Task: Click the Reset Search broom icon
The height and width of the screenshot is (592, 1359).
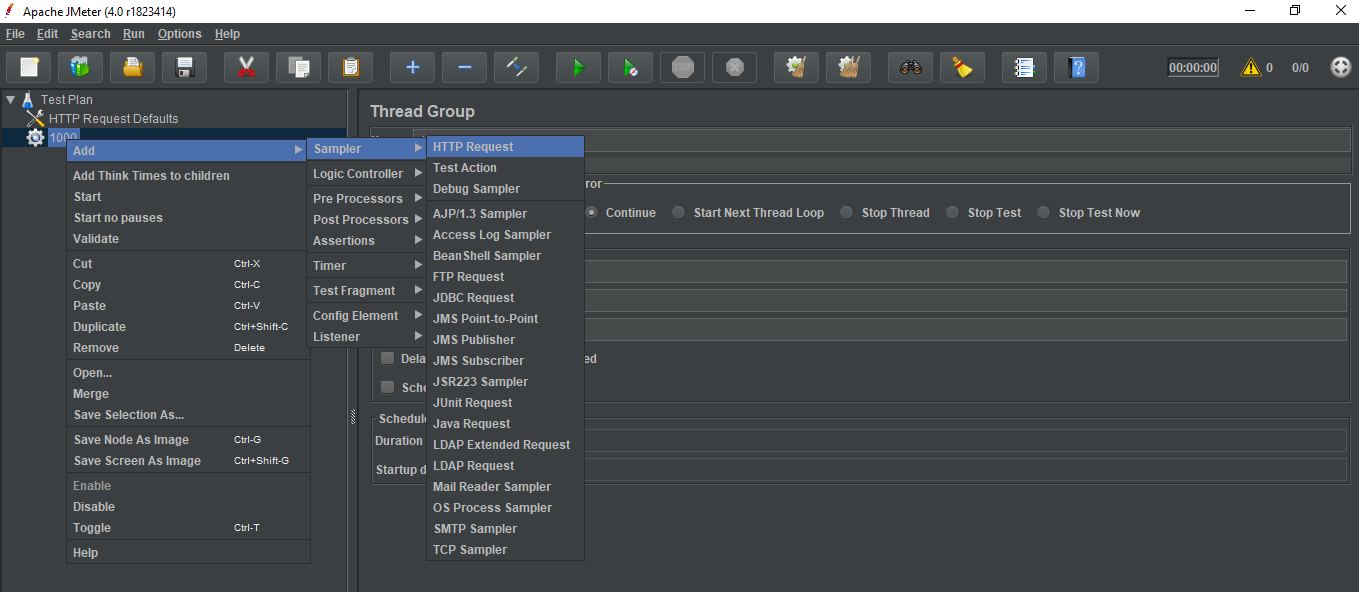Action: 962,68
